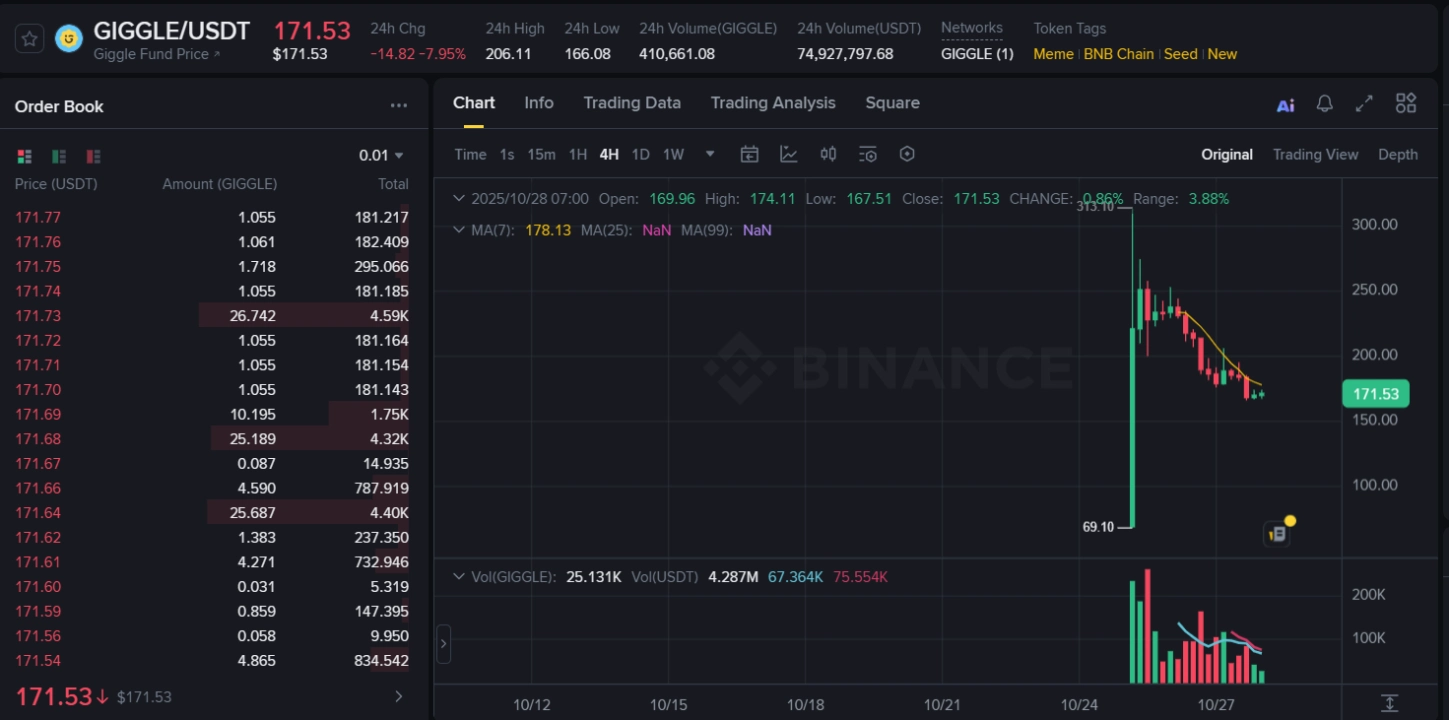Screen dimensions: 1449x720
Task: Expand chart to fullscreen
Action: point(1364,104)
